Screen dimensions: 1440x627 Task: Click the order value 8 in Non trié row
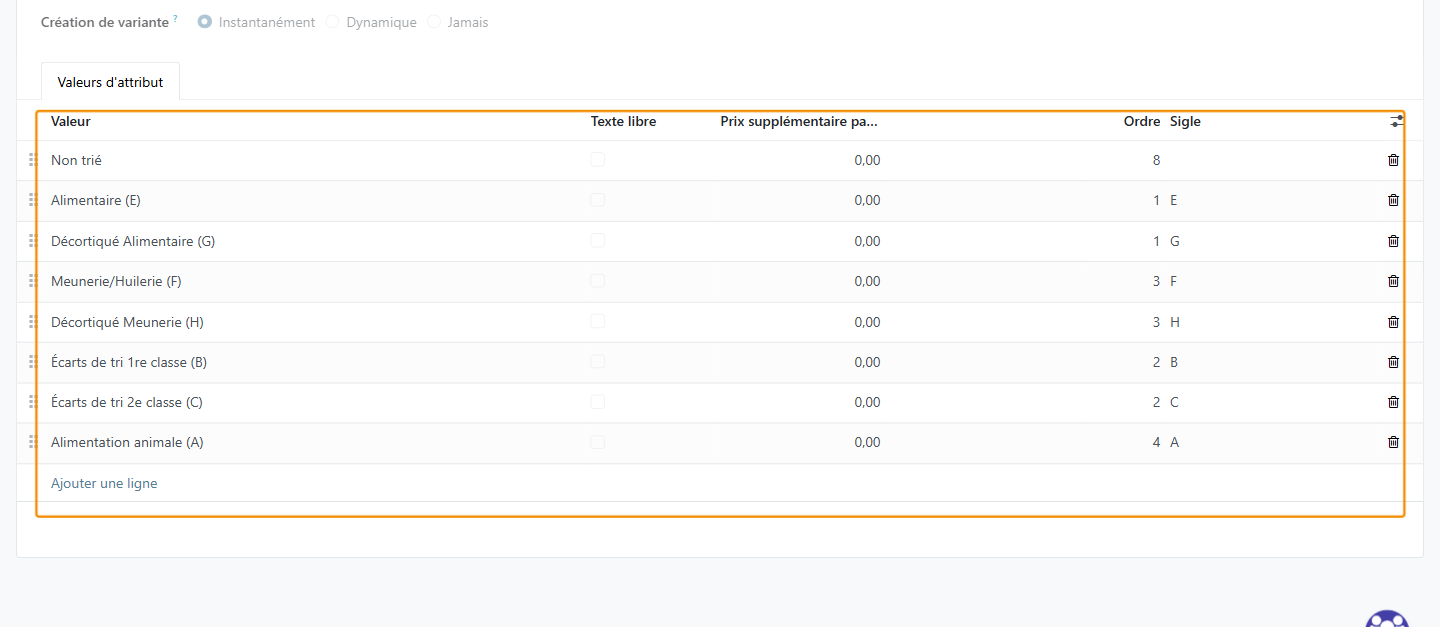point(1156,160)
